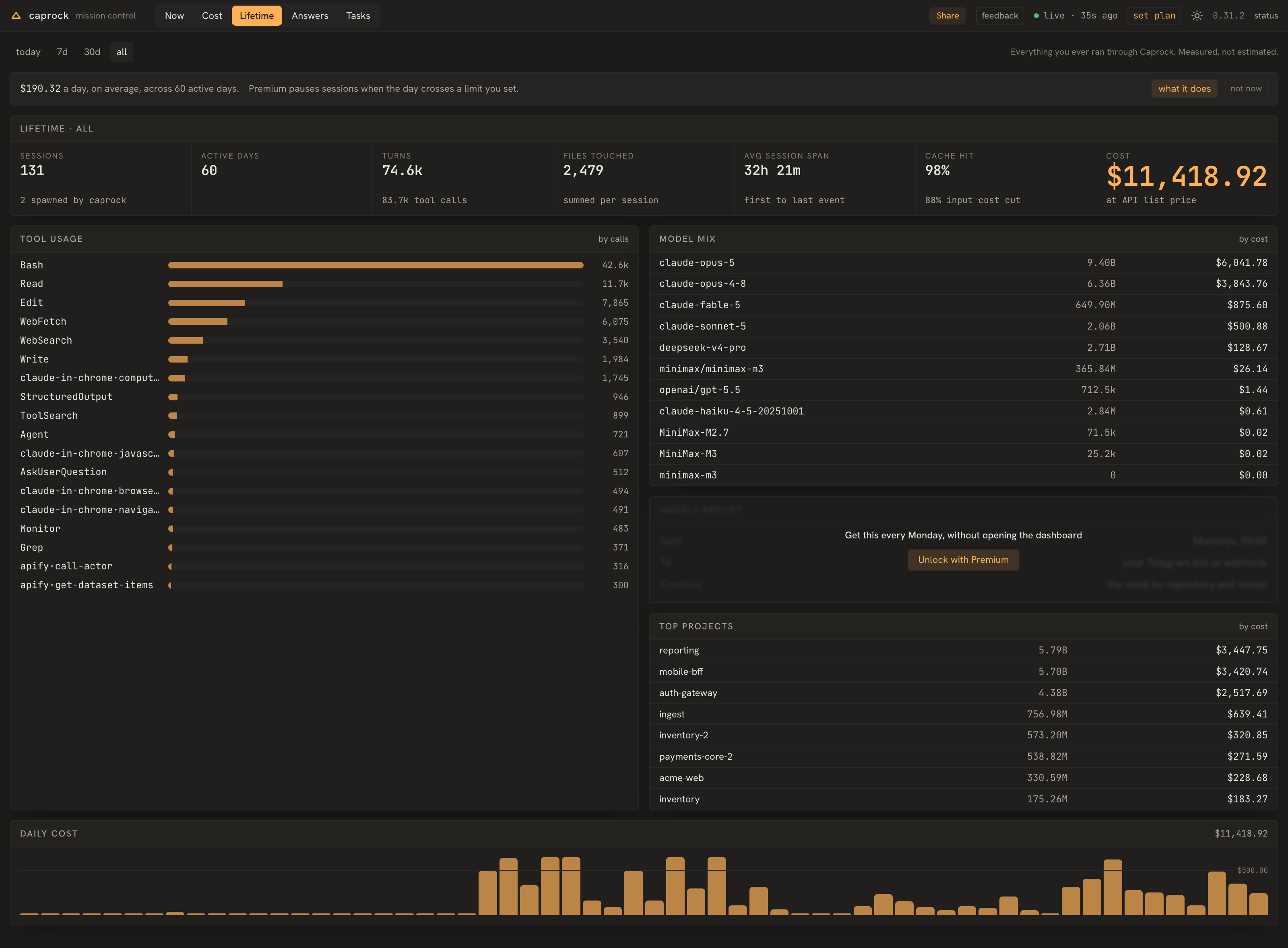Screen dimensions: 1288x948
Task: Select the Lifetime tab
Action: tap(256, 16)
